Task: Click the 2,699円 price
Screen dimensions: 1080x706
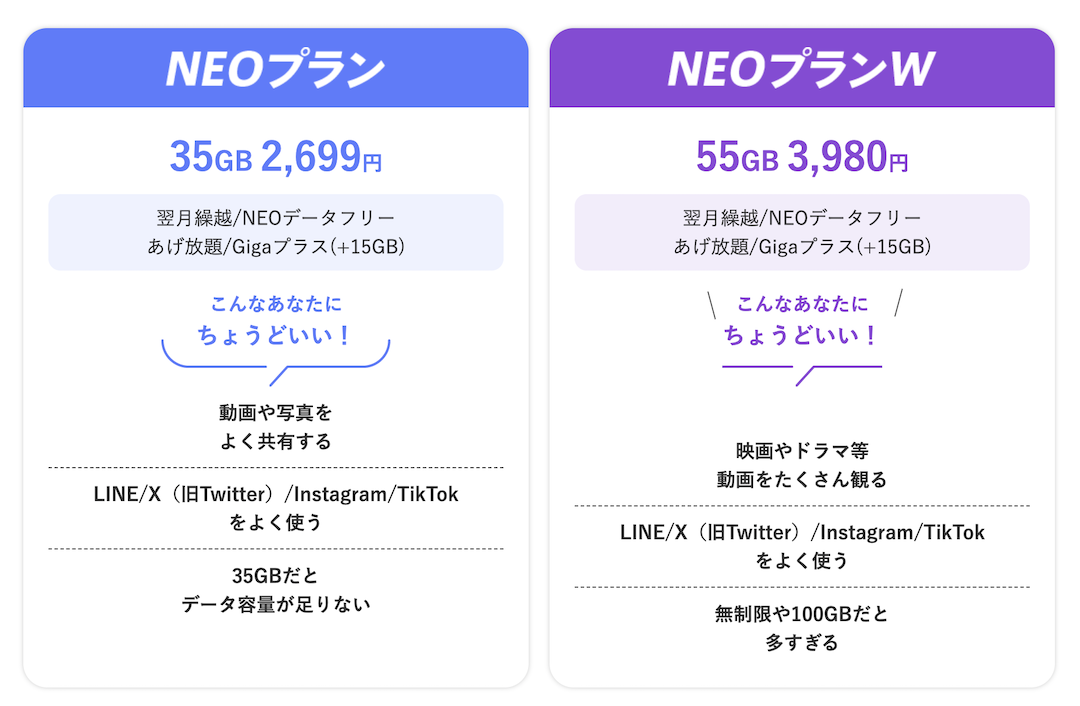Action: 321,157
